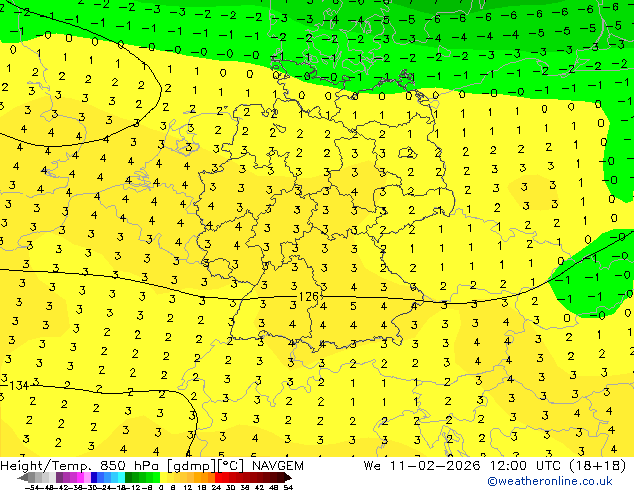Viewport: 634px width, 490px height.
Task: Click the pure red swatch in the legend
Action: coord(218,478)
